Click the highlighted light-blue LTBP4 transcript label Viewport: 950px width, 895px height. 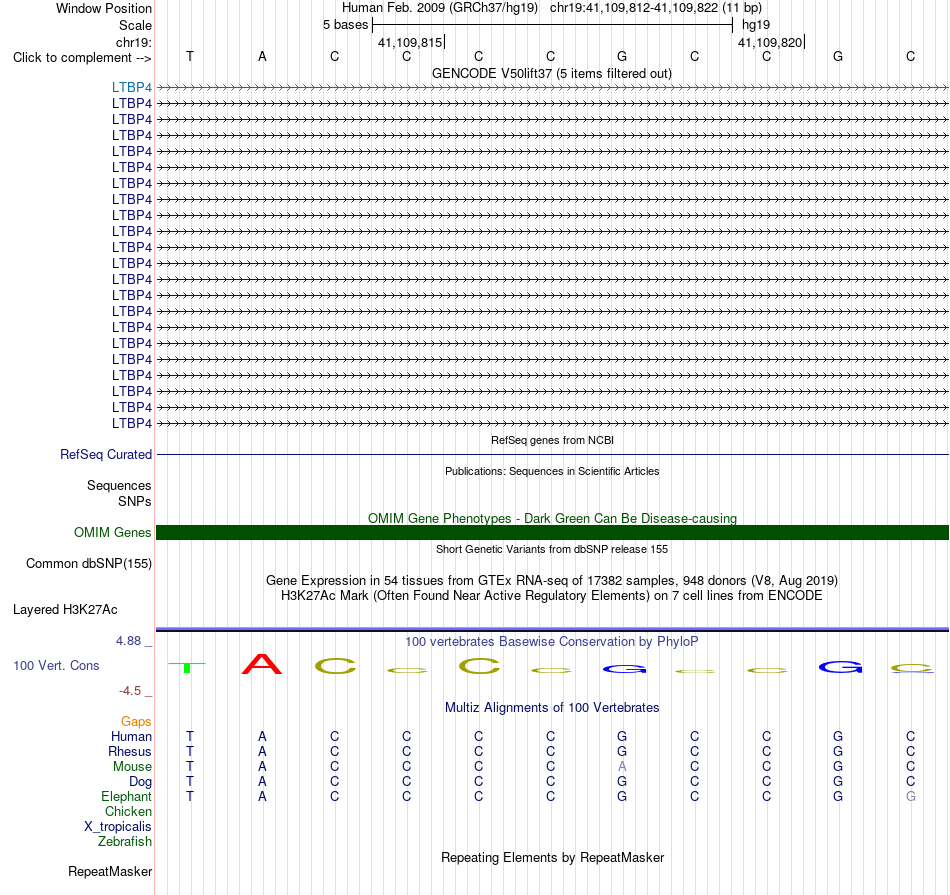(131, 87)
